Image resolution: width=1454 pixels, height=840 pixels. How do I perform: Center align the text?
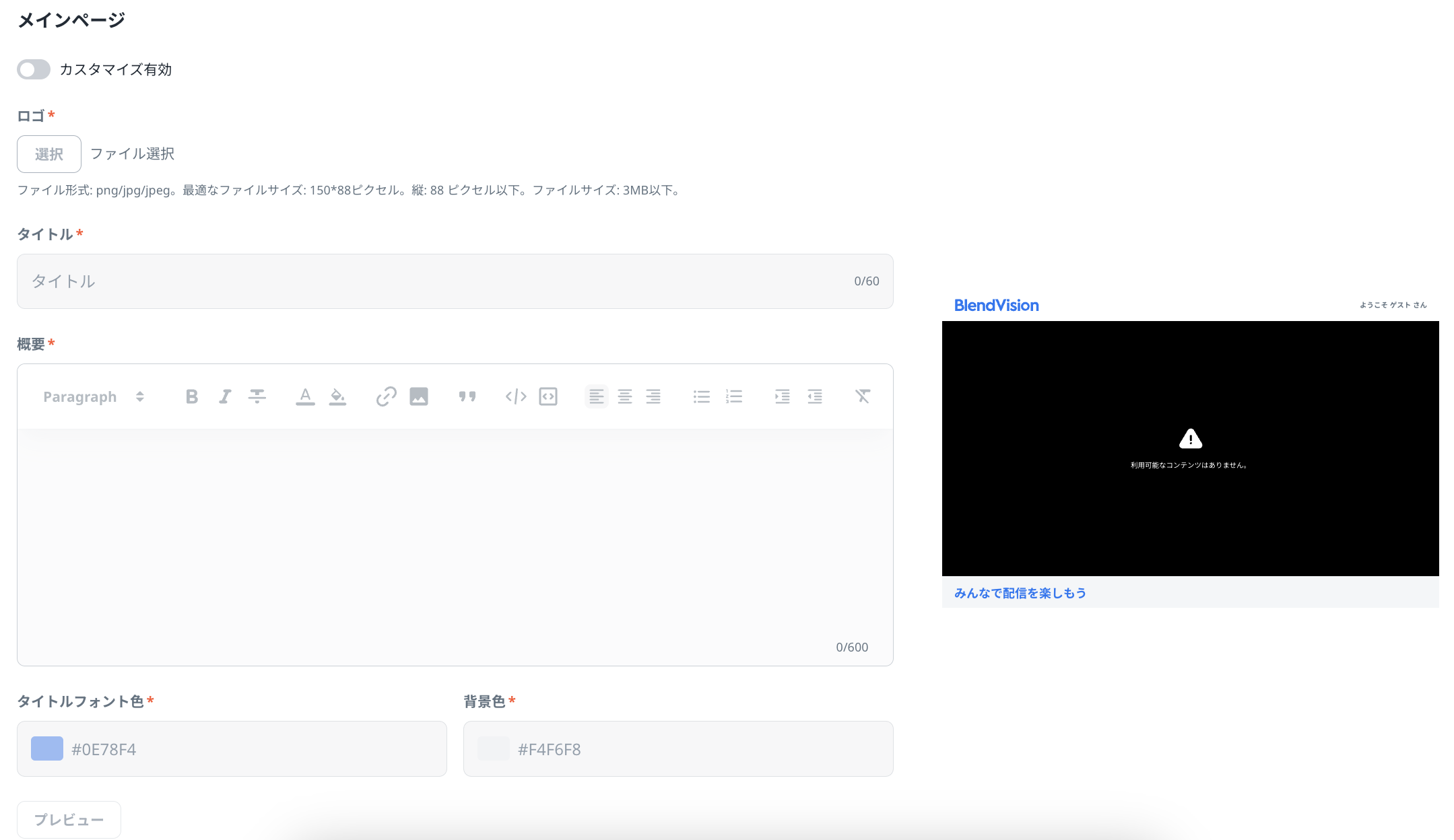pyautogui.click(x=625, y=396)
